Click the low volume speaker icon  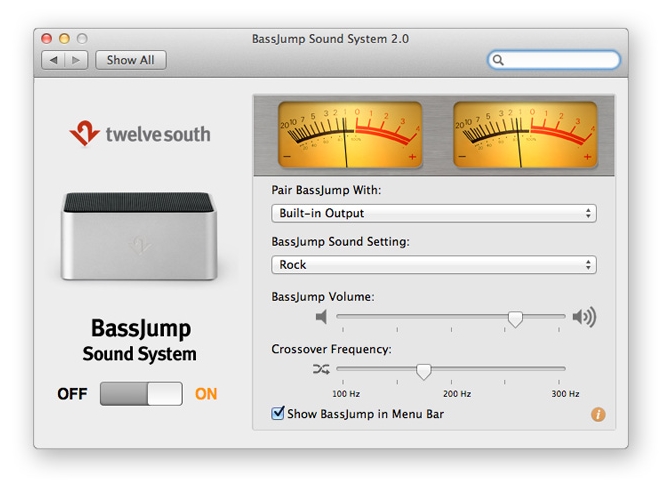[321, 318]
